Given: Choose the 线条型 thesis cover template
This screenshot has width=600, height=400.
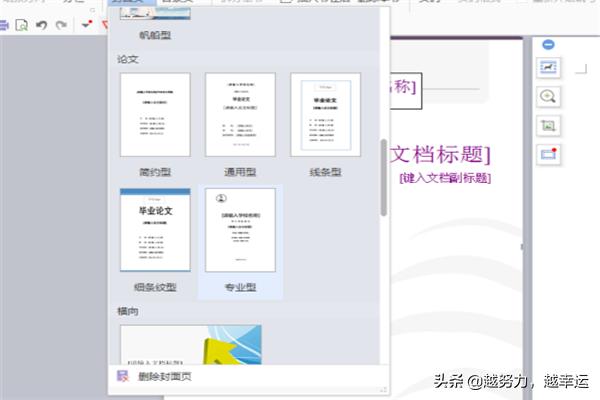Looking at the screenshot, I should [325, 114].
